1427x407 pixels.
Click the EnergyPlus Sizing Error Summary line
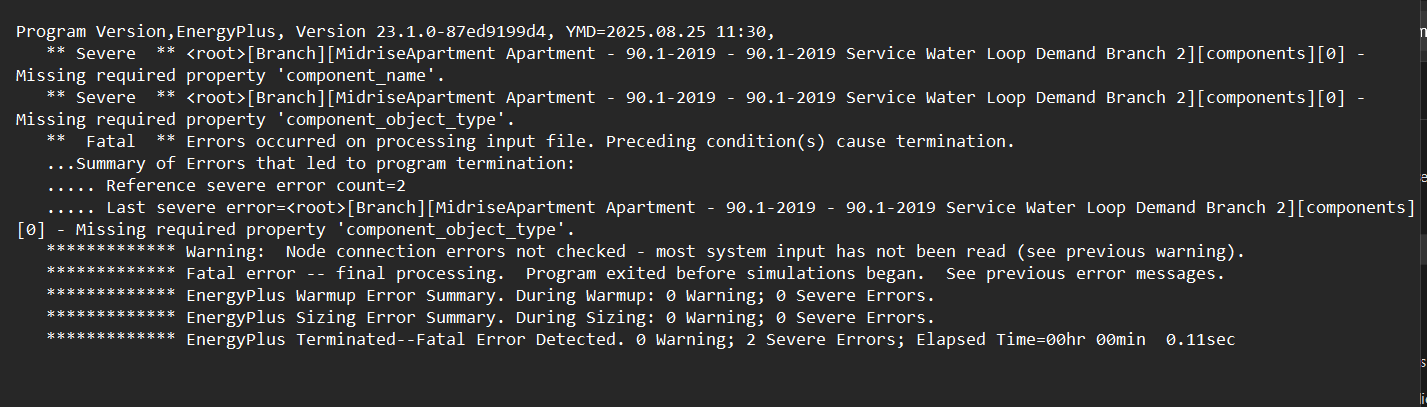(x=560, y=318)
